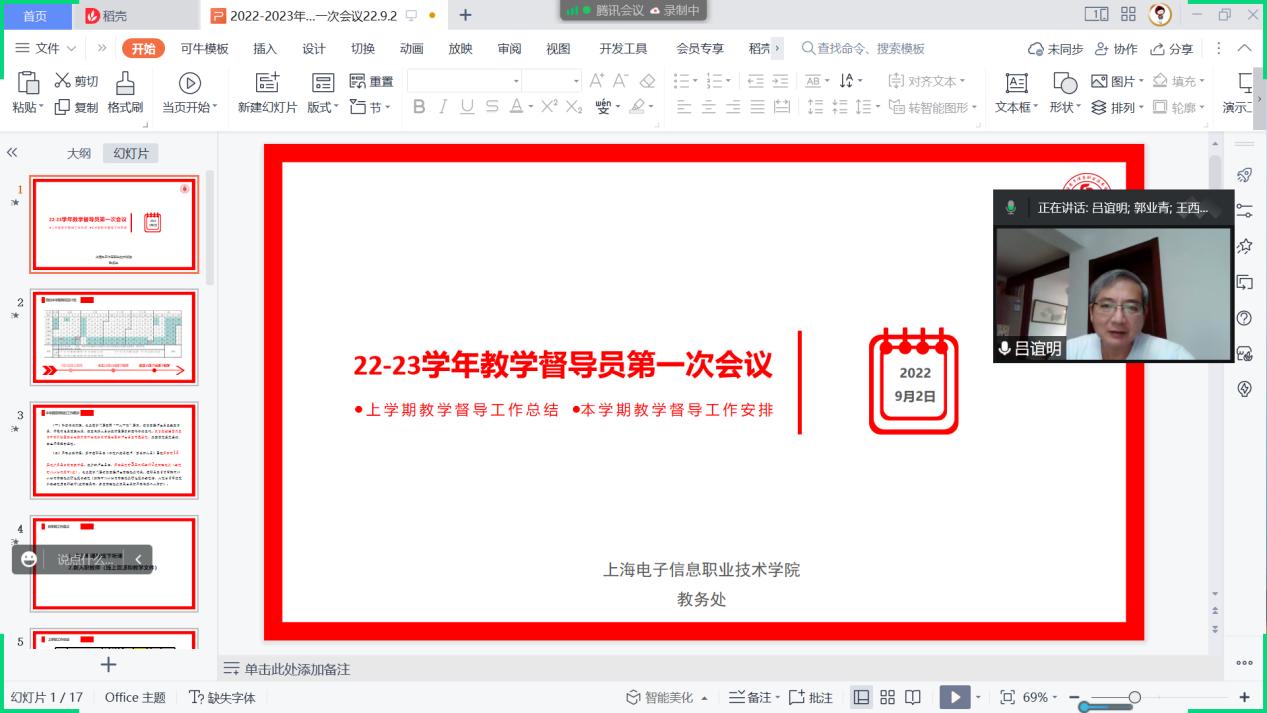
Task: Expand the Layout (版式) dropdown
Action: pos(323,107)
